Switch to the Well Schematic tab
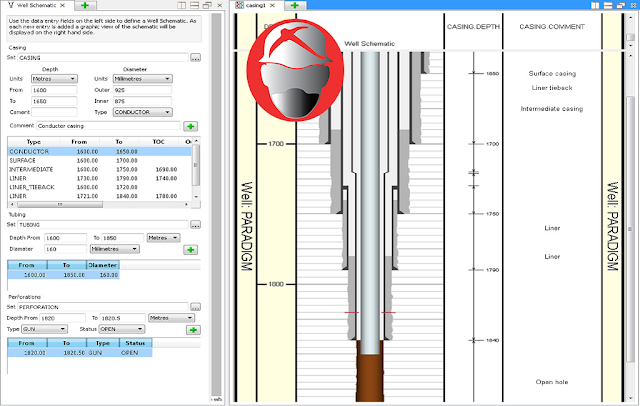640x406 pixels. [37, 5]
